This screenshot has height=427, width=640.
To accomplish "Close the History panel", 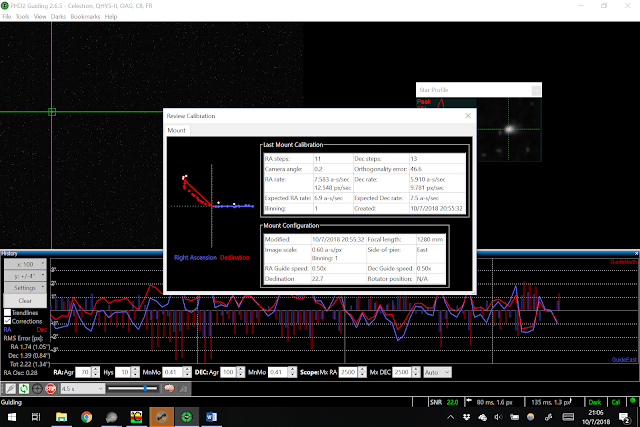I will click(x=636, y=254).
